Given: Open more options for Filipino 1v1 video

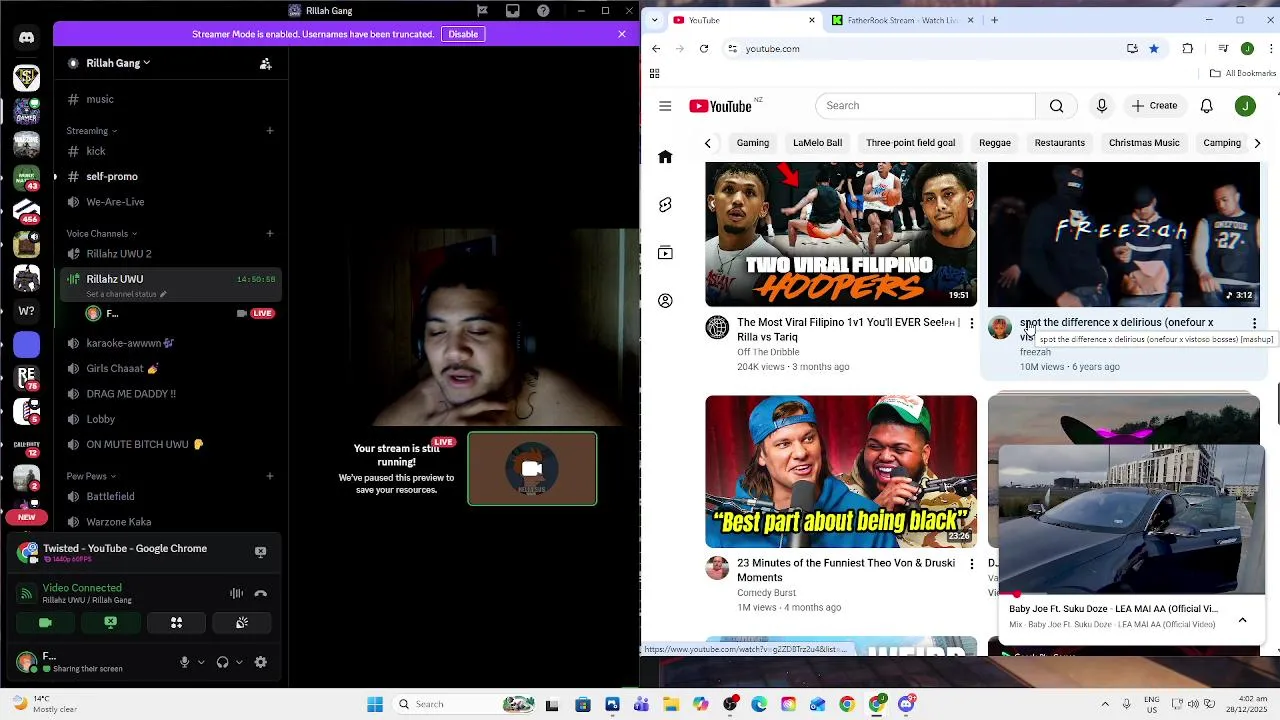Looking at the screenshot, I should coord(971,324).
